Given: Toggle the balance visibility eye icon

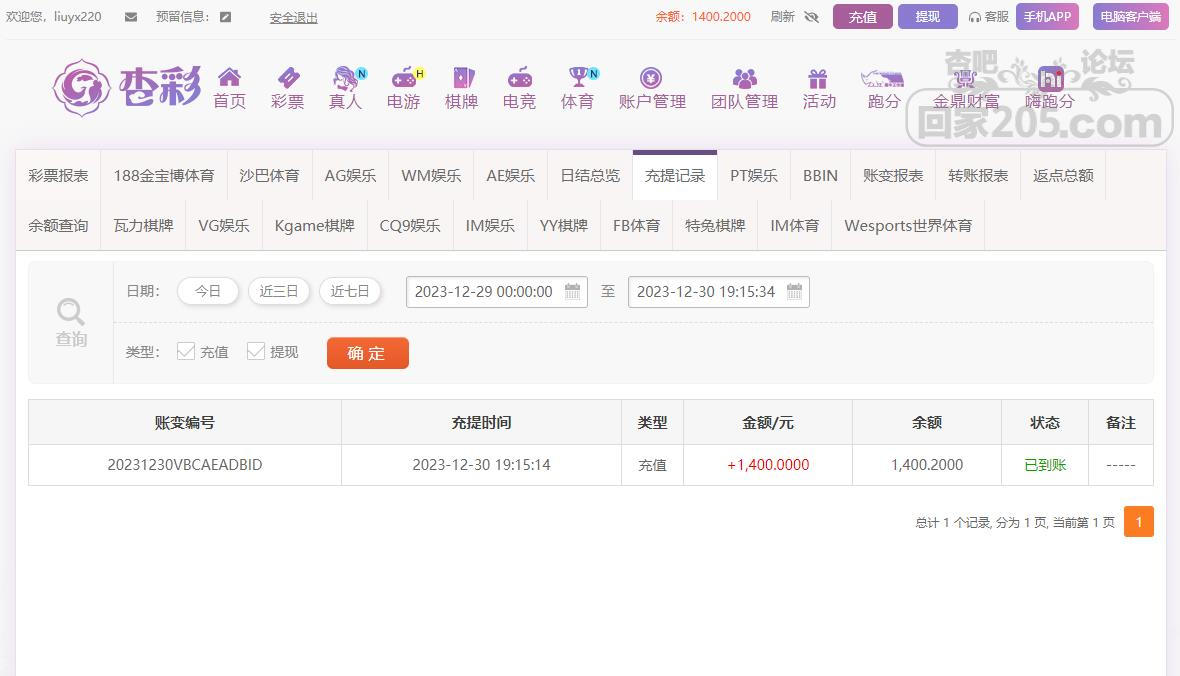Looking at the screenshot, I should 811,17.
